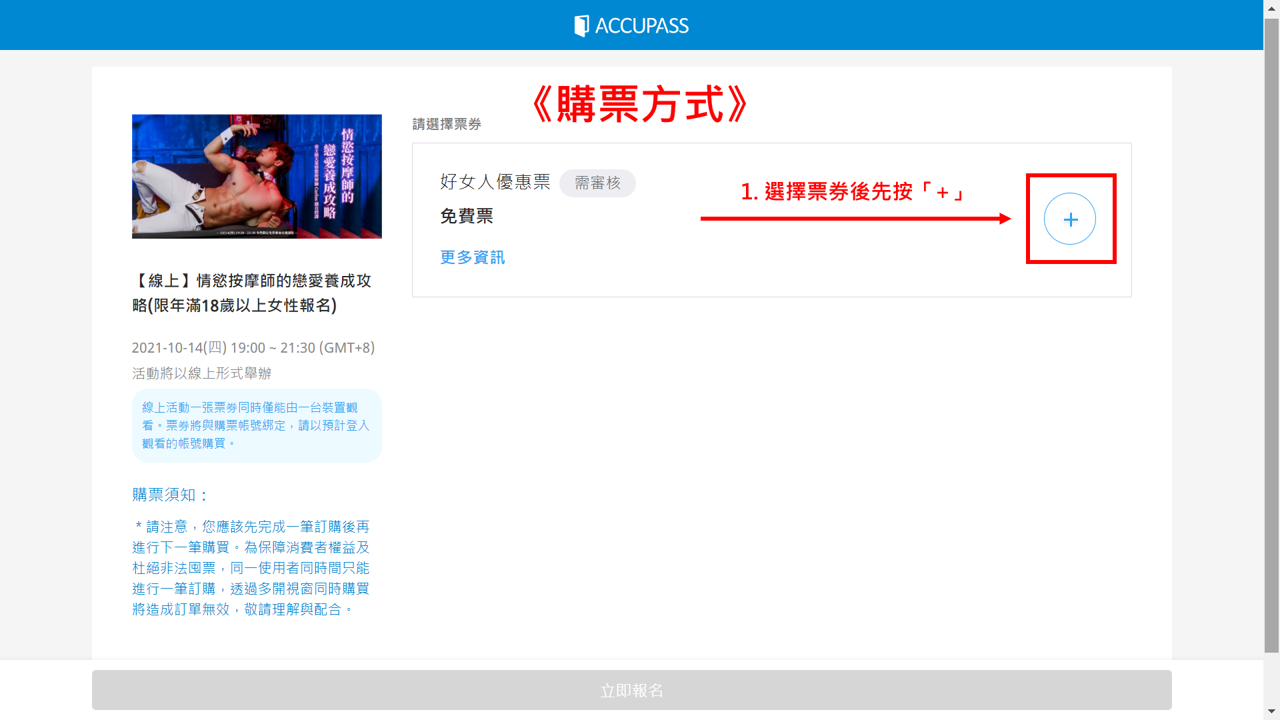Click the 請選擇票券 label
Screen dimensions: 1280x720
pos(447,124)
